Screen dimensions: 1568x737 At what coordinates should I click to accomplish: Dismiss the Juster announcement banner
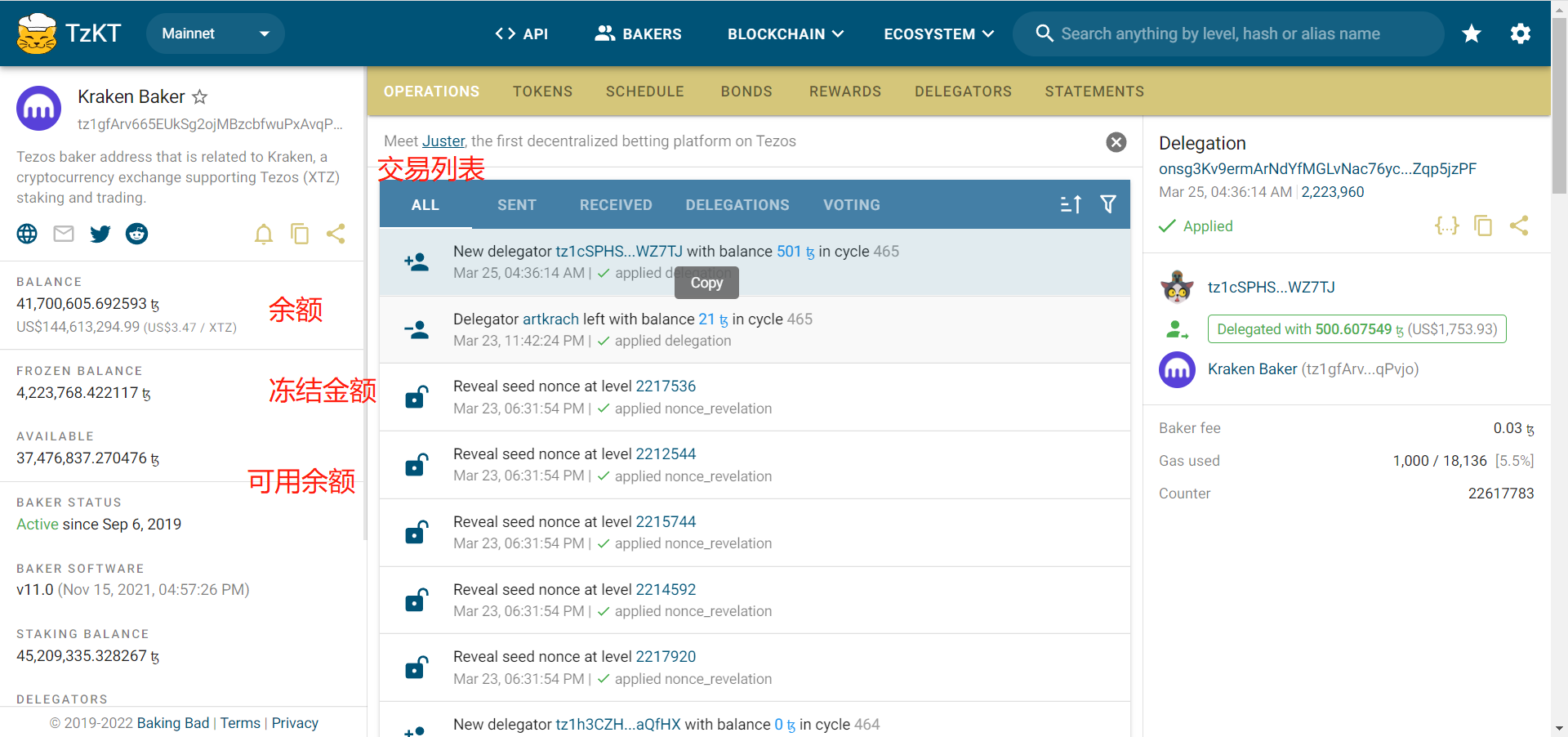pyautogui.click(x=1116, y=142)
